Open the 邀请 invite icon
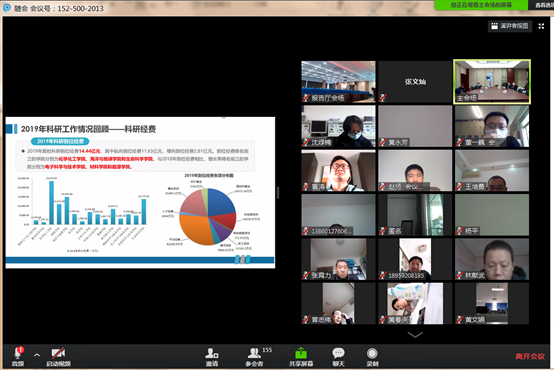The width and height of the screenshot is (554, 370). coord(212,353)
